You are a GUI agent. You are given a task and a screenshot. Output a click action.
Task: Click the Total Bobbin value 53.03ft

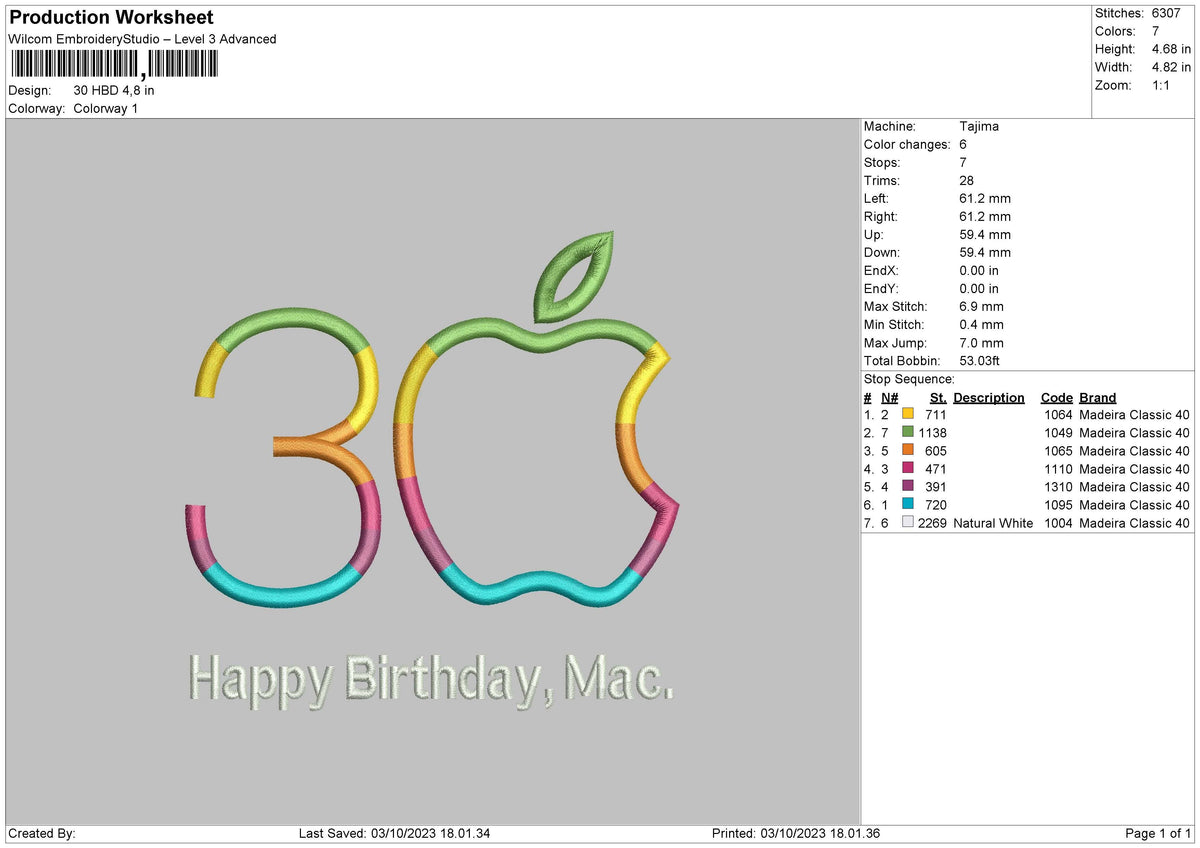pyautogui.click(x=978, y=360)
